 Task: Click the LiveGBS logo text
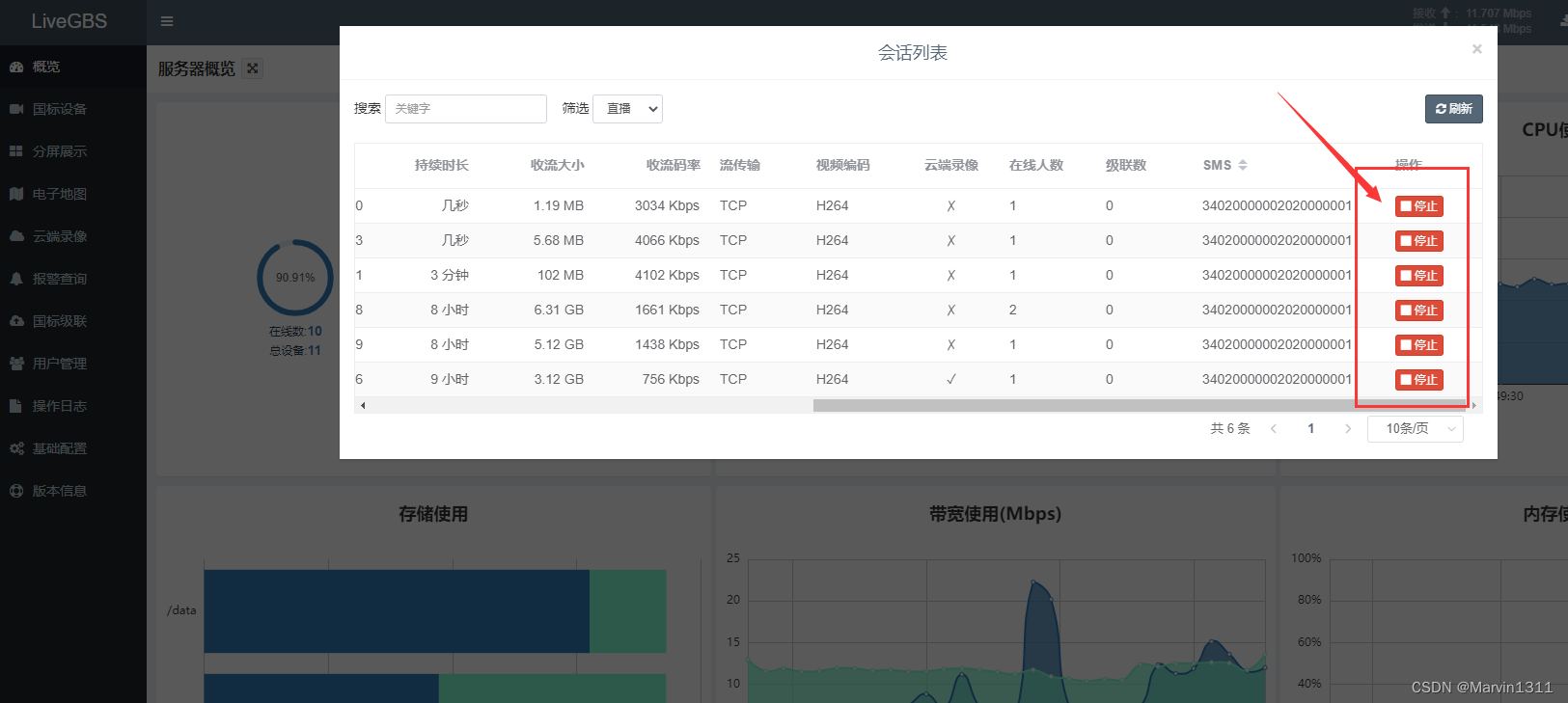click(69, 21)
